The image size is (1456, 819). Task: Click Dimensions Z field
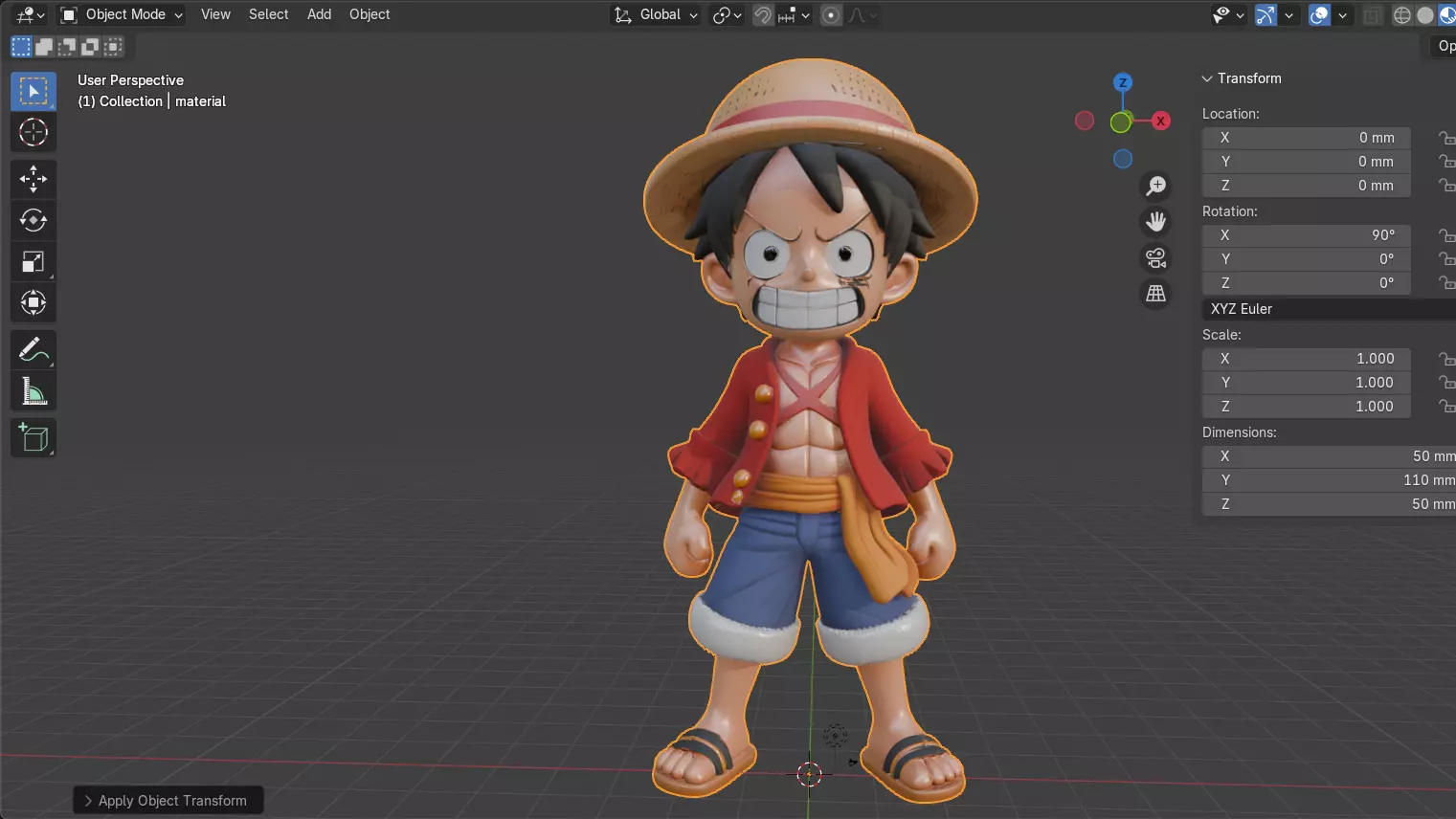pos(1329,504)
